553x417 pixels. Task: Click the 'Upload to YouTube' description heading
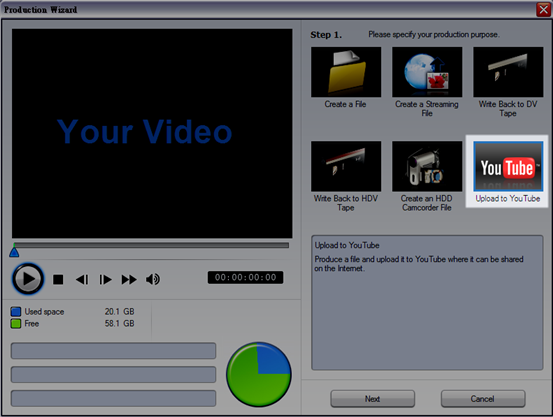coord(347,245)
